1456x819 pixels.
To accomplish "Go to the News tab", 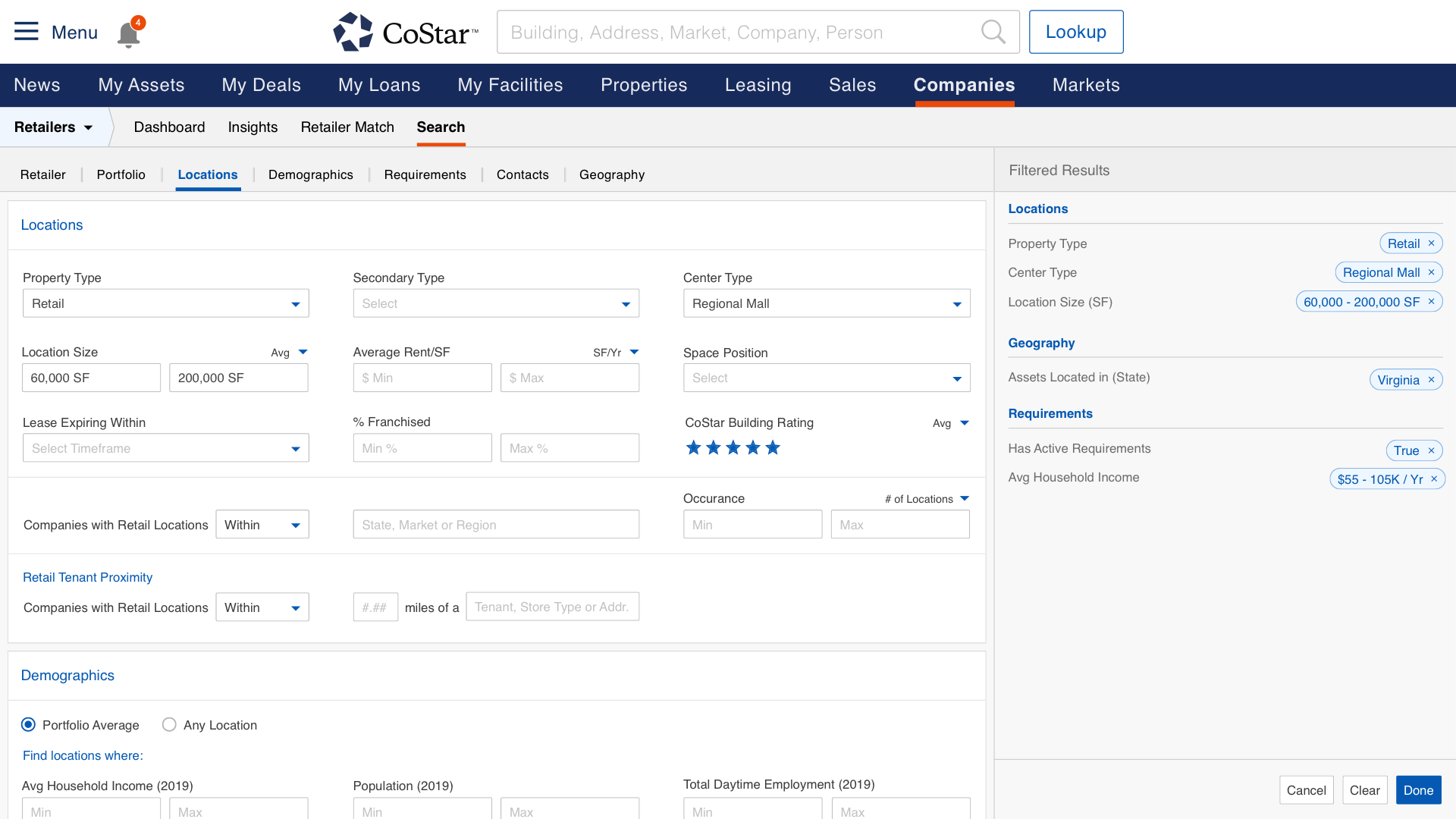I will (37, 85).
